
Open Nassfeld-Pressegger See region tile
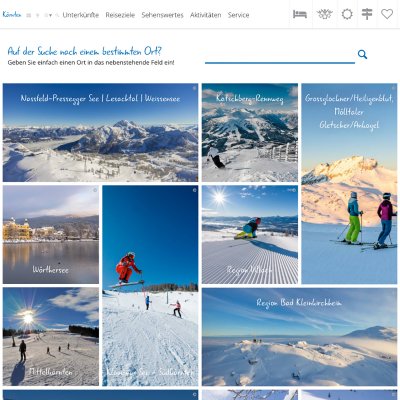(x=100, y=133)
